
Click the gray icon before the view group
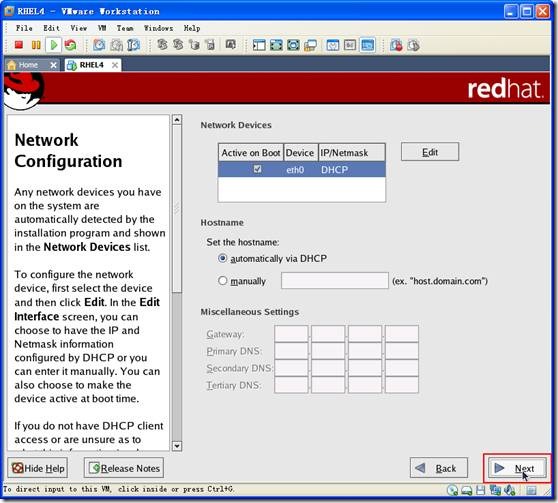[230, 44]
